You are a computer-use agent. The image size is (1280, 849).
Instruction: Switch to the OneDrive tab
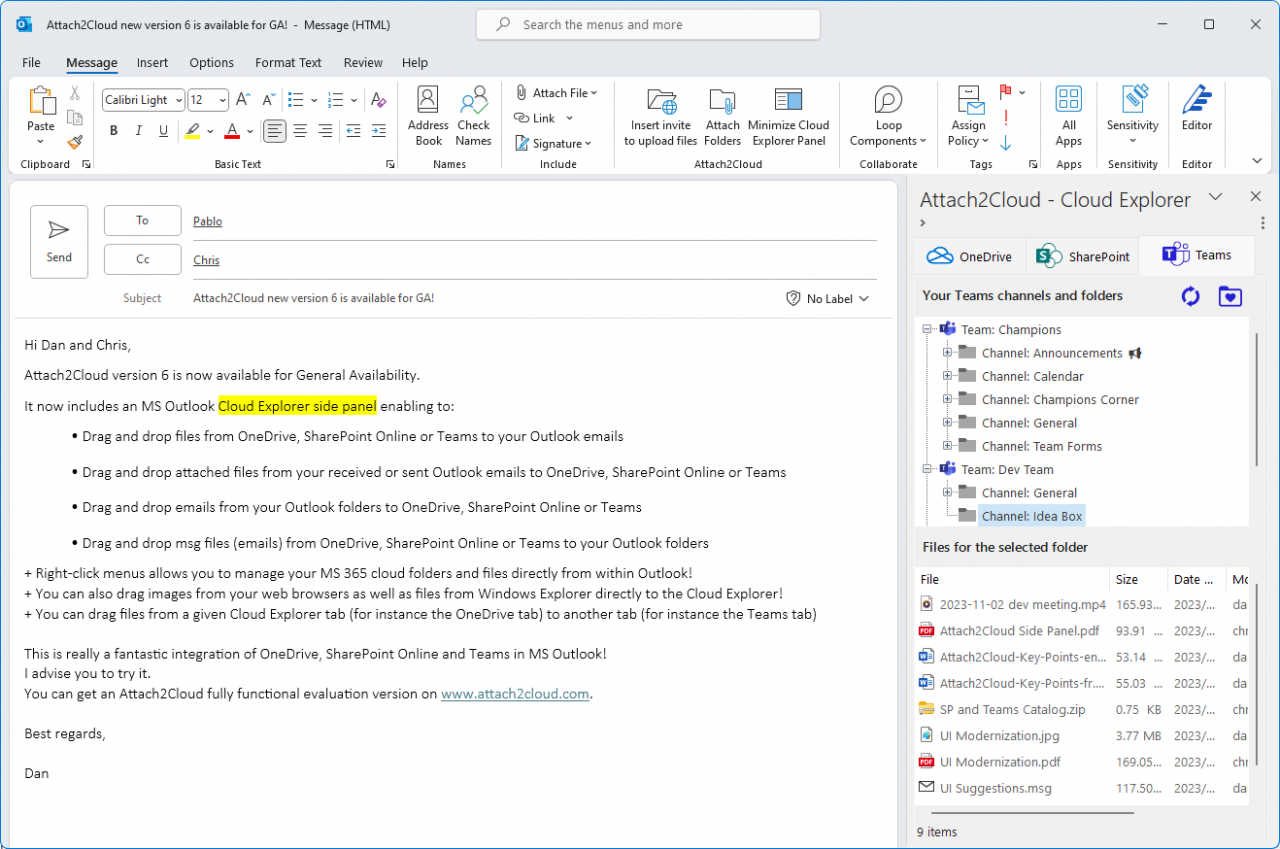(968, 255)
